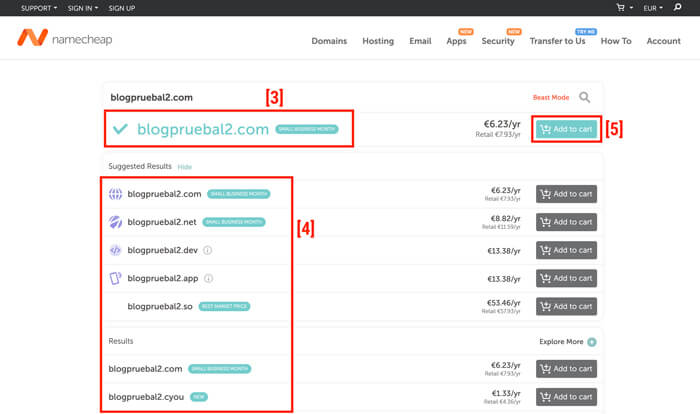Add suggested blogpruebal2.com with globe icon to cart
The image size is (700, 414).
point(567,194)
